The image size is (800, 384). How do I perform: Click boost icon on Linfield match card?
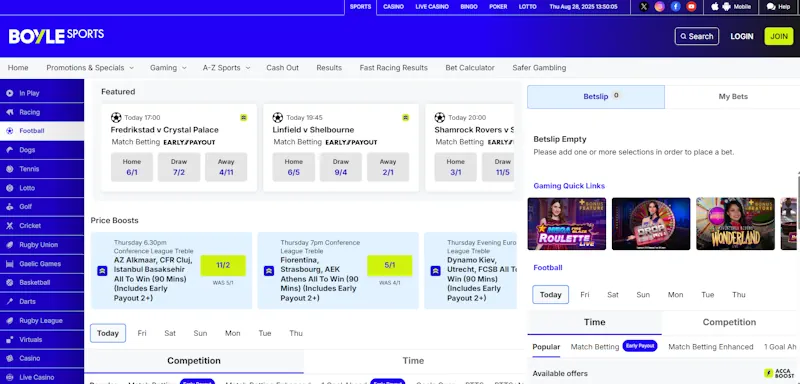coord(406,118)
